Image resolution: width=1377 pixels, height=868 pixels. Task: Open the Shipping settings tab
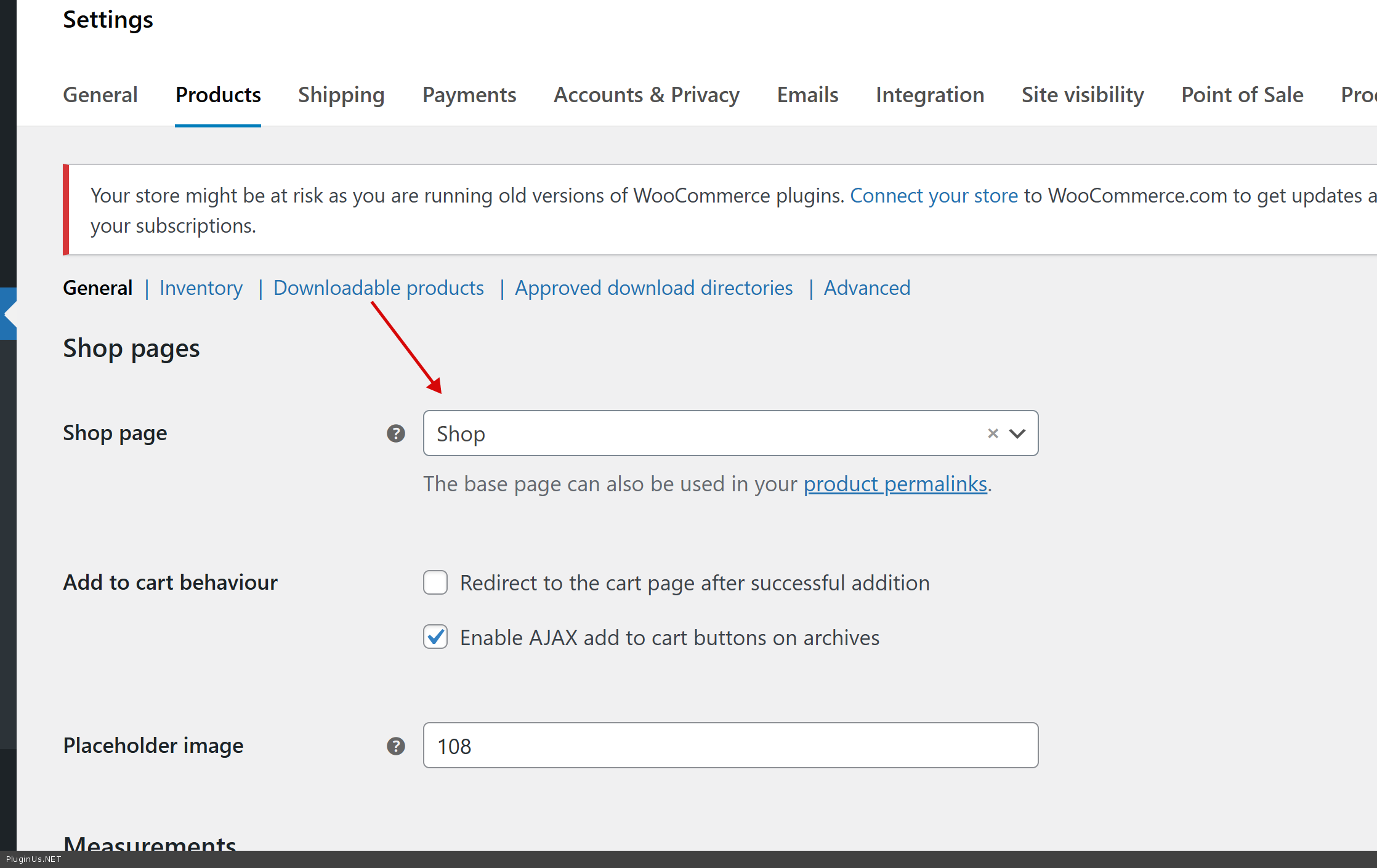point(341,95)
